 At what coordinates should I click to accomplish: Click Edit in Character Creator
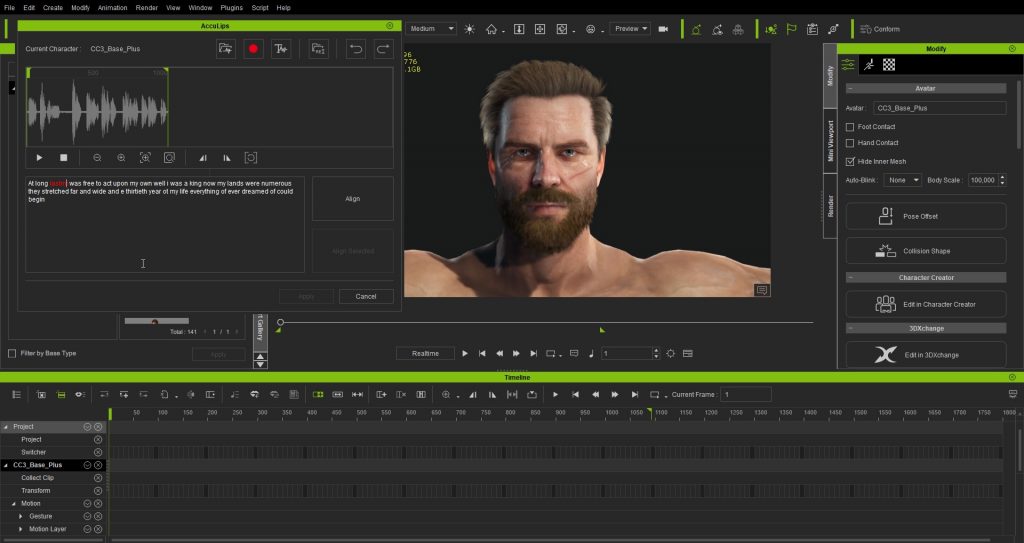[x=925, y=304]
